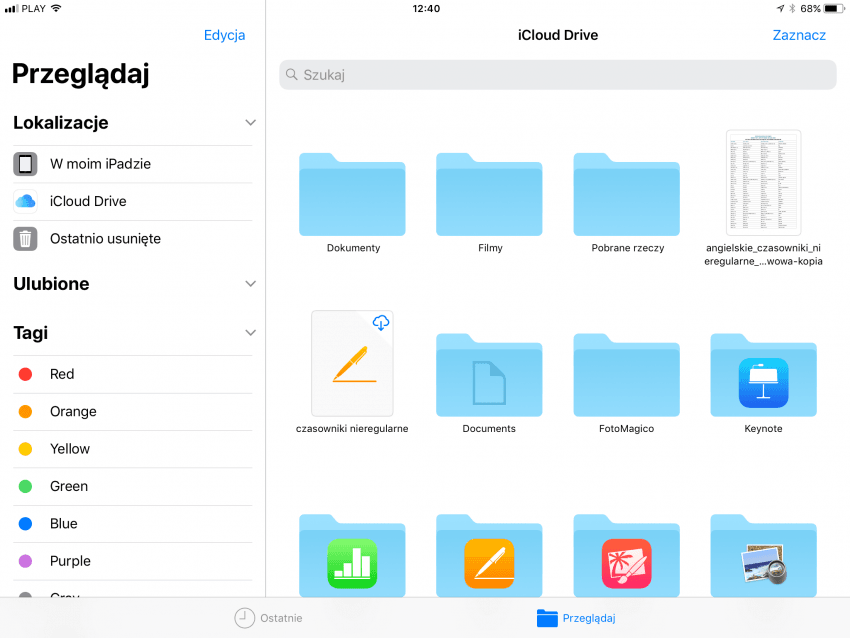Tap the Edycja button
Viewport: 850px width, 638px height.
pos(224,35)
